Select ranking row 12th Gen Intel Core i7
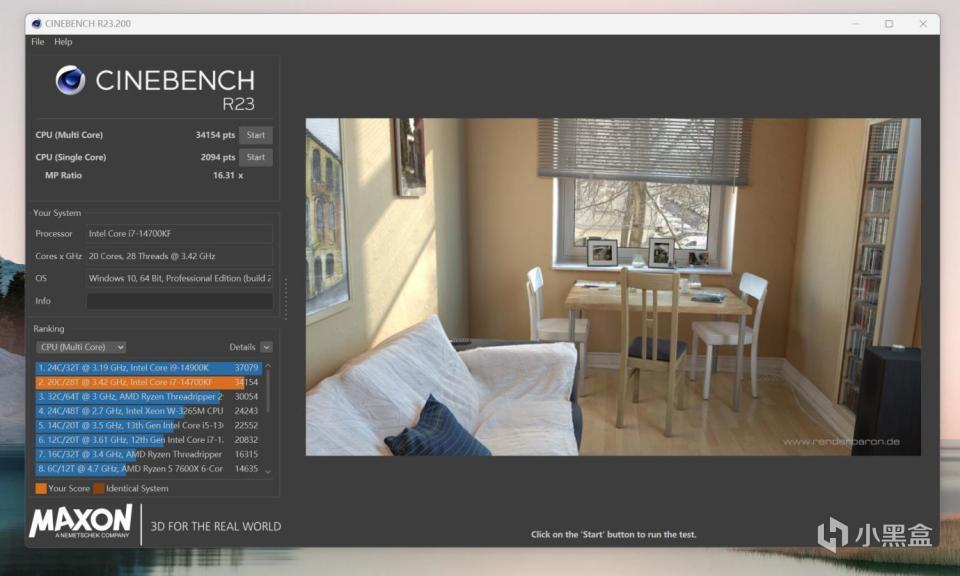Screen dimensions: 960x576 click(148, 439)
